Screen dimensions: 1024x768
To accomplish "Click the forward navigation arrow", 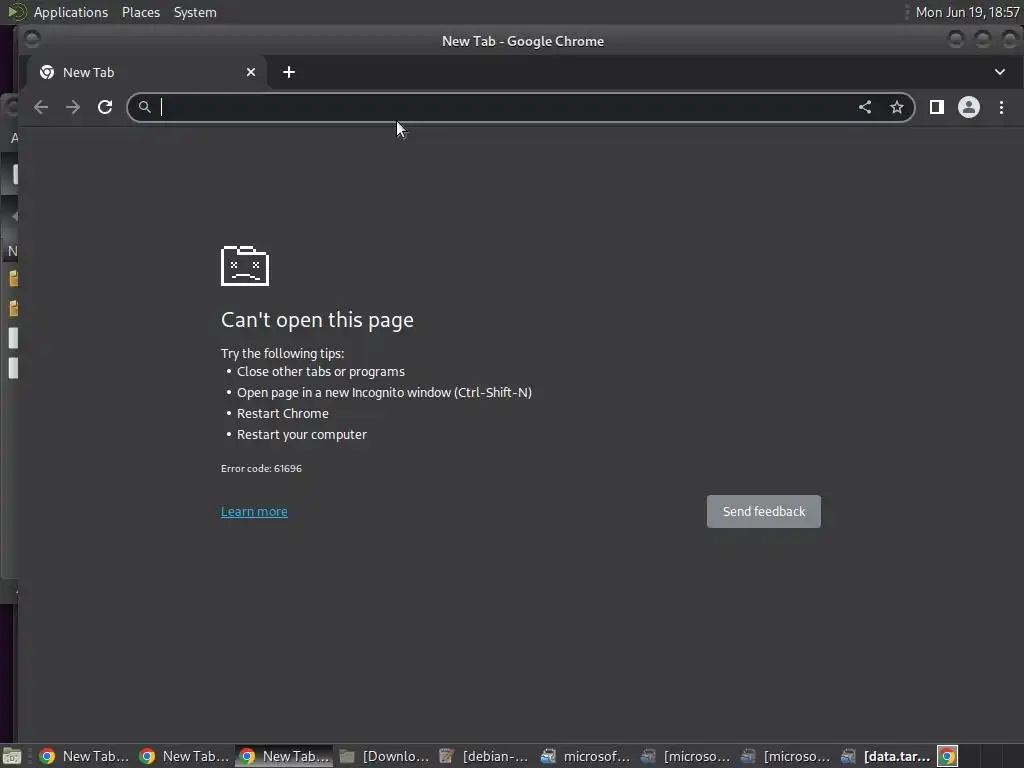I will (73, 107).
